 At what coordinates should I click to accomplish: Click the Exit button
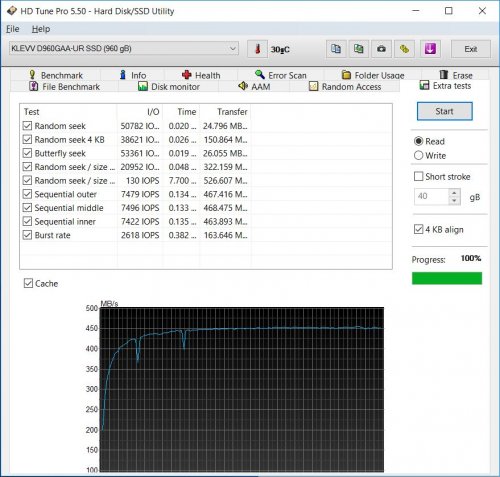pos(471,49)
